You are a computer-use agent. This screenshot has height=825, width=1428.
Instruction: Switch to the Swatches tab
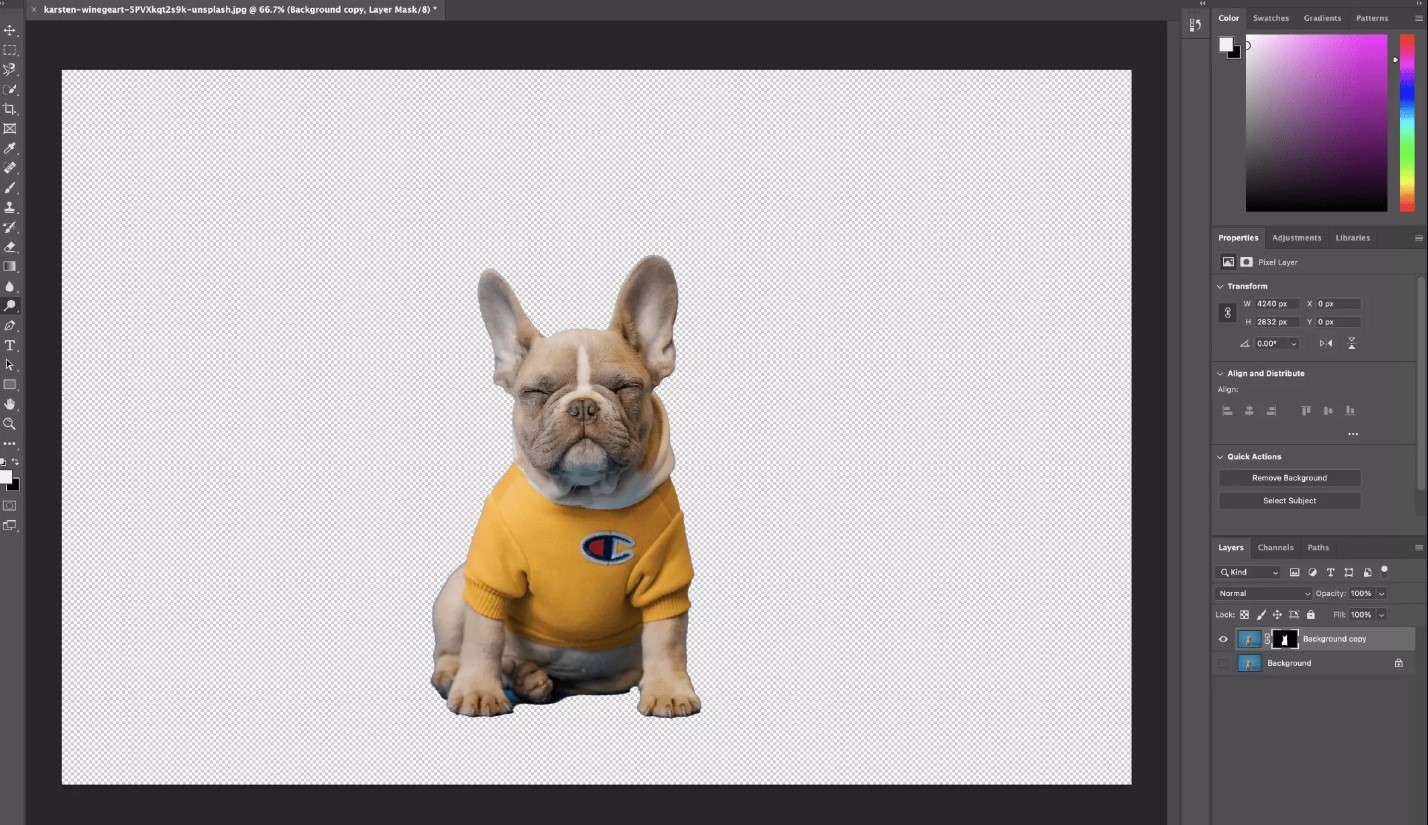click(1271, 18)
